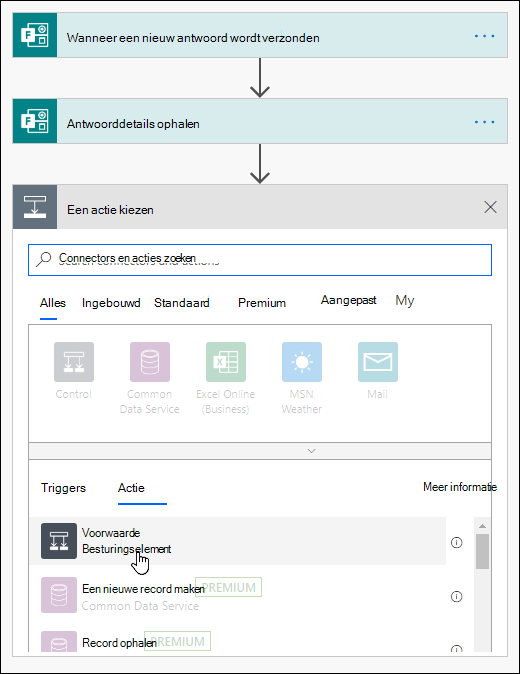Choose the Voorwaarde Besturingselement action
The width and height of the screenshot is (520, 674).
coord(238,541)
